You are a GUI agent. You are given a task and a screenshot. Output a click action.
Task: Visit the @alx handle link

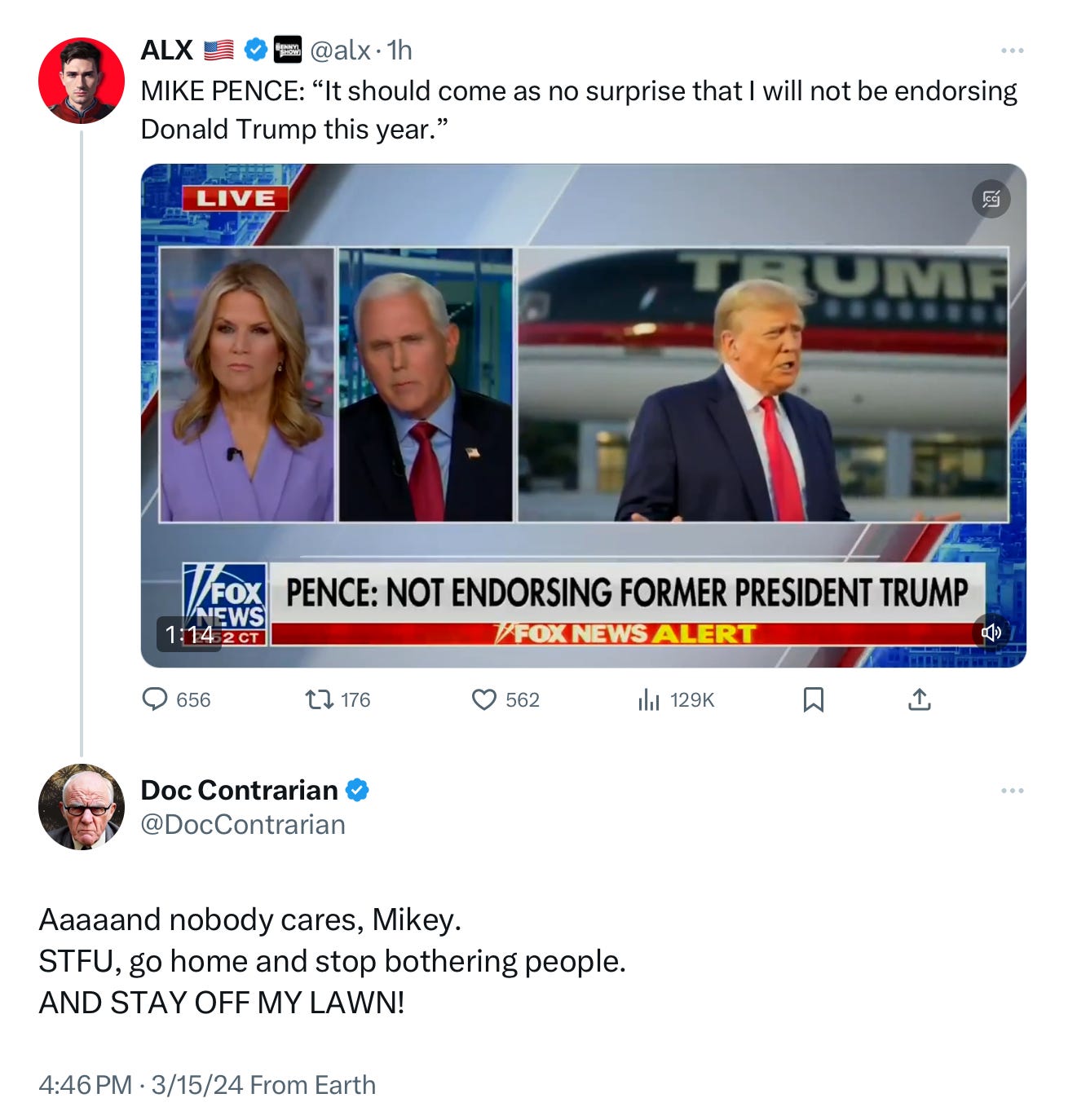coord(341,51)
